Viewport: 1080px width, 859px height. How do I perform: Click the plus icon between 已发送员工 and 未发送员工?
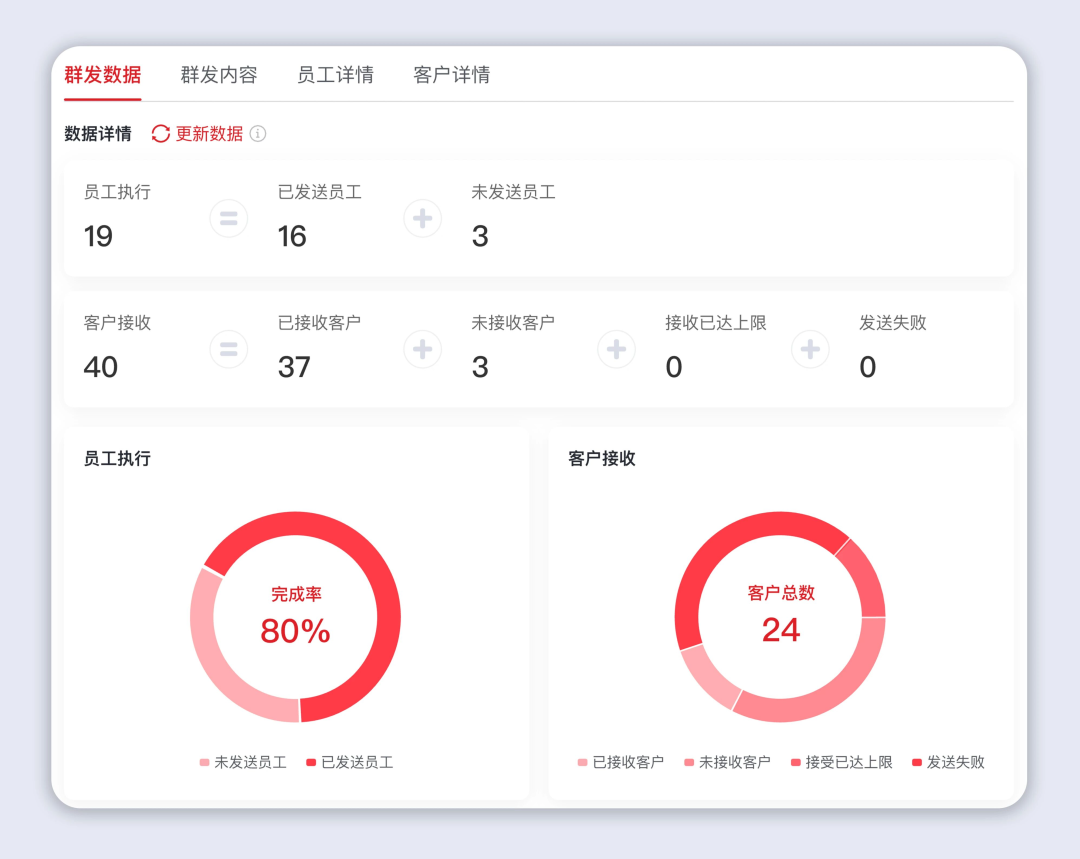click(x=423, y=218)
